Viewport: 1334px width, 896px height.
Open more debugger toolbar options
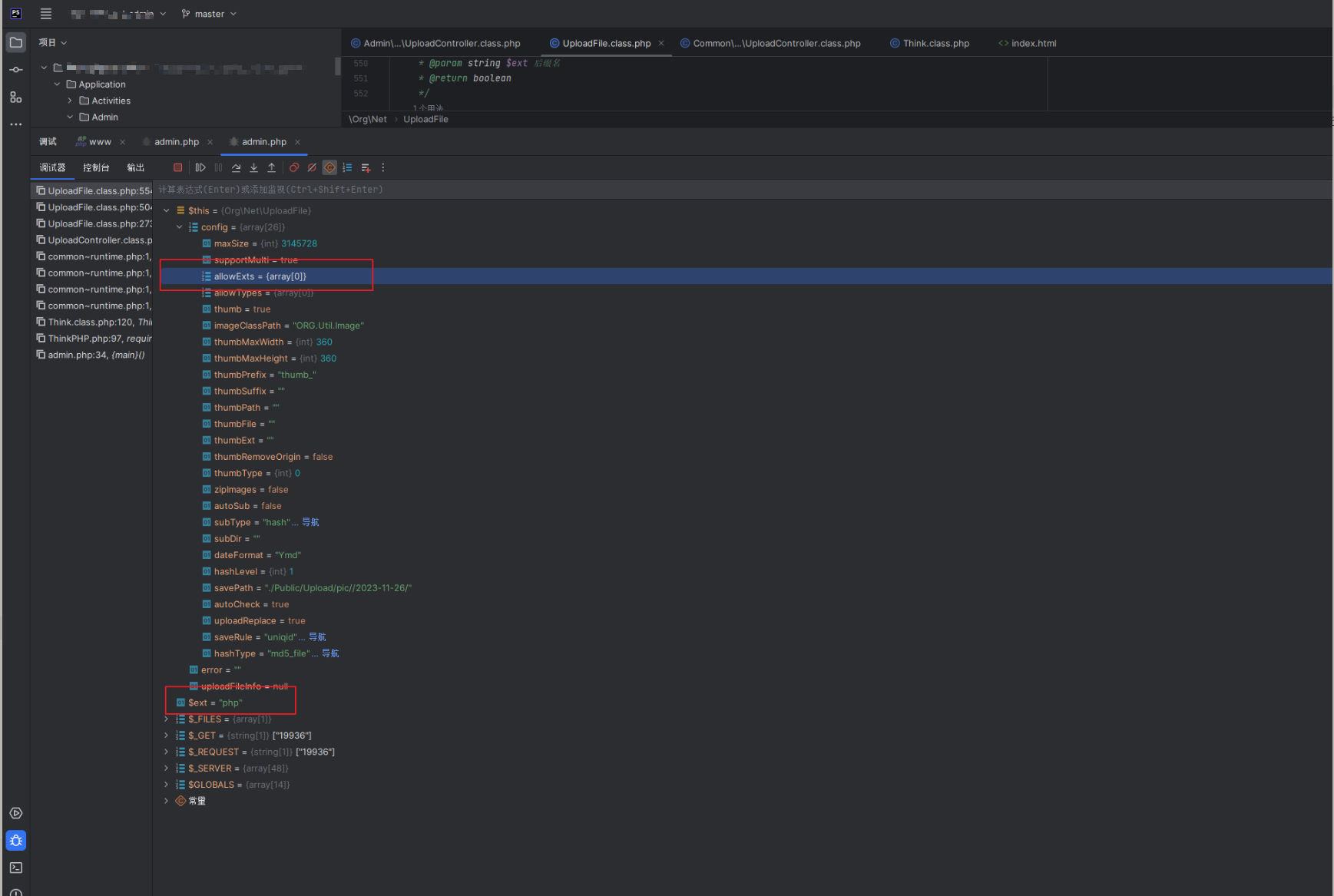pos(383,167)
